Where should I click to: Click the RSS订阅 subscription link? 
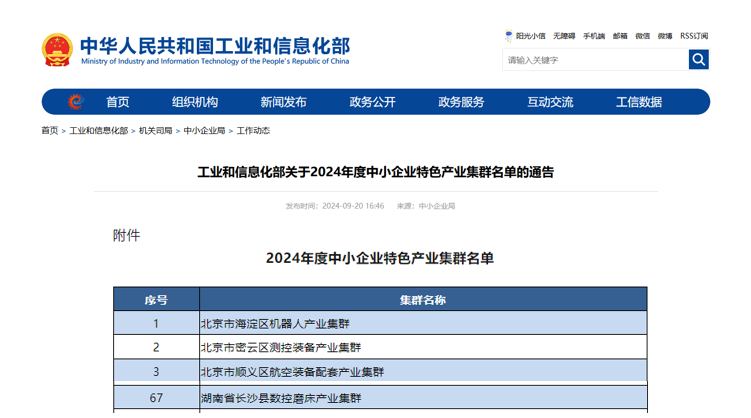click(x=694, y=36)
